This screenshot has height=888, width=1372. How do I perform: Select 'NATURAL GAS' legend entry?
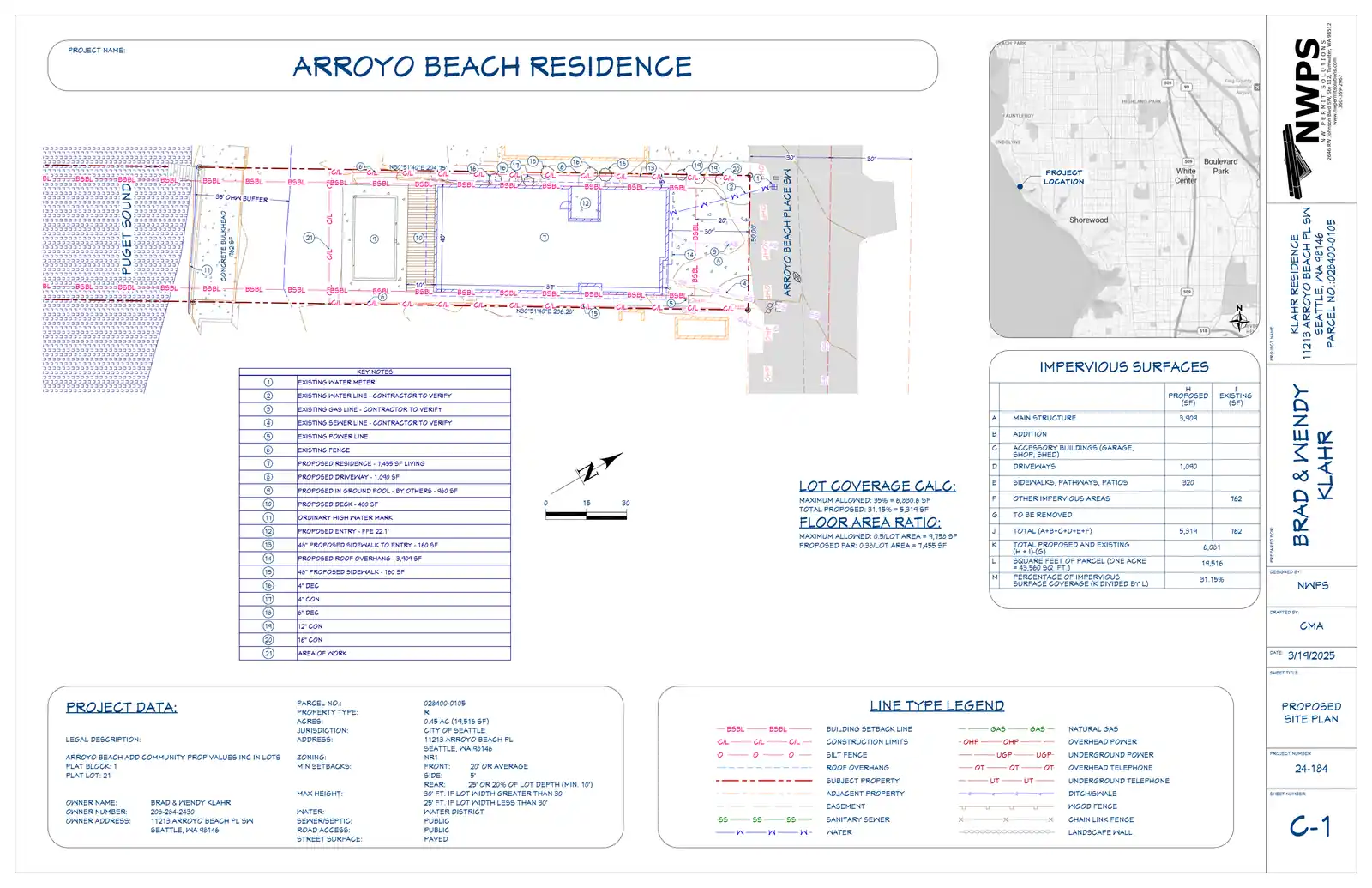(x=1093, y=729)
